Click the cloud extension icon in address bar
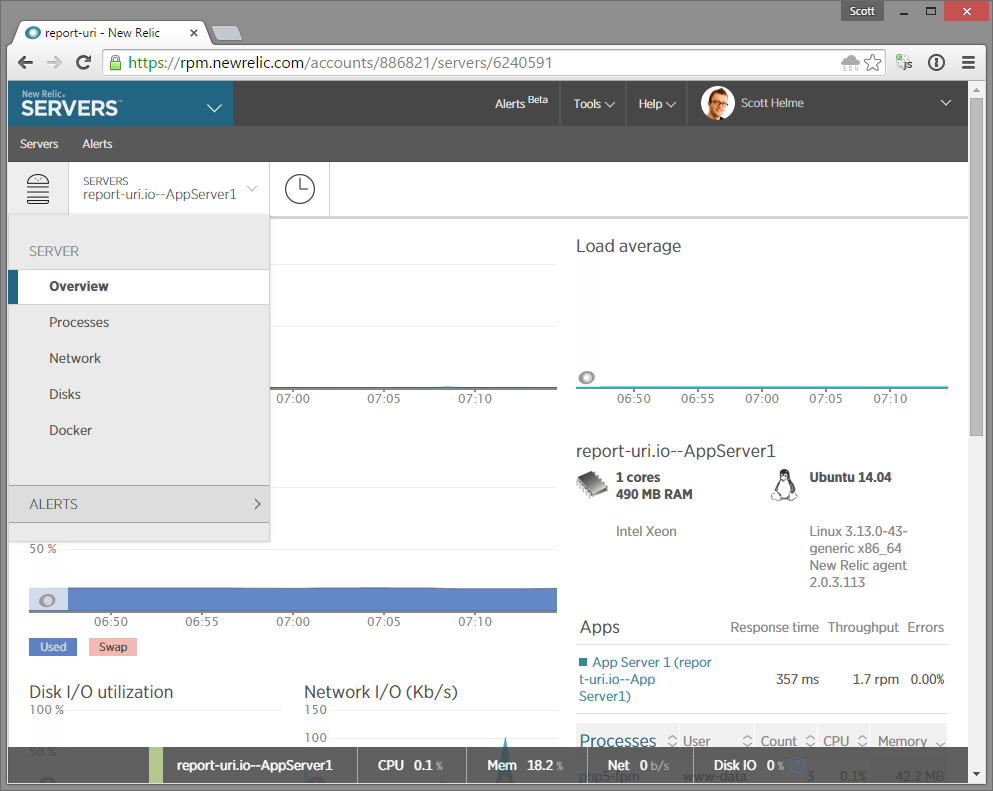 pos(850,62)
